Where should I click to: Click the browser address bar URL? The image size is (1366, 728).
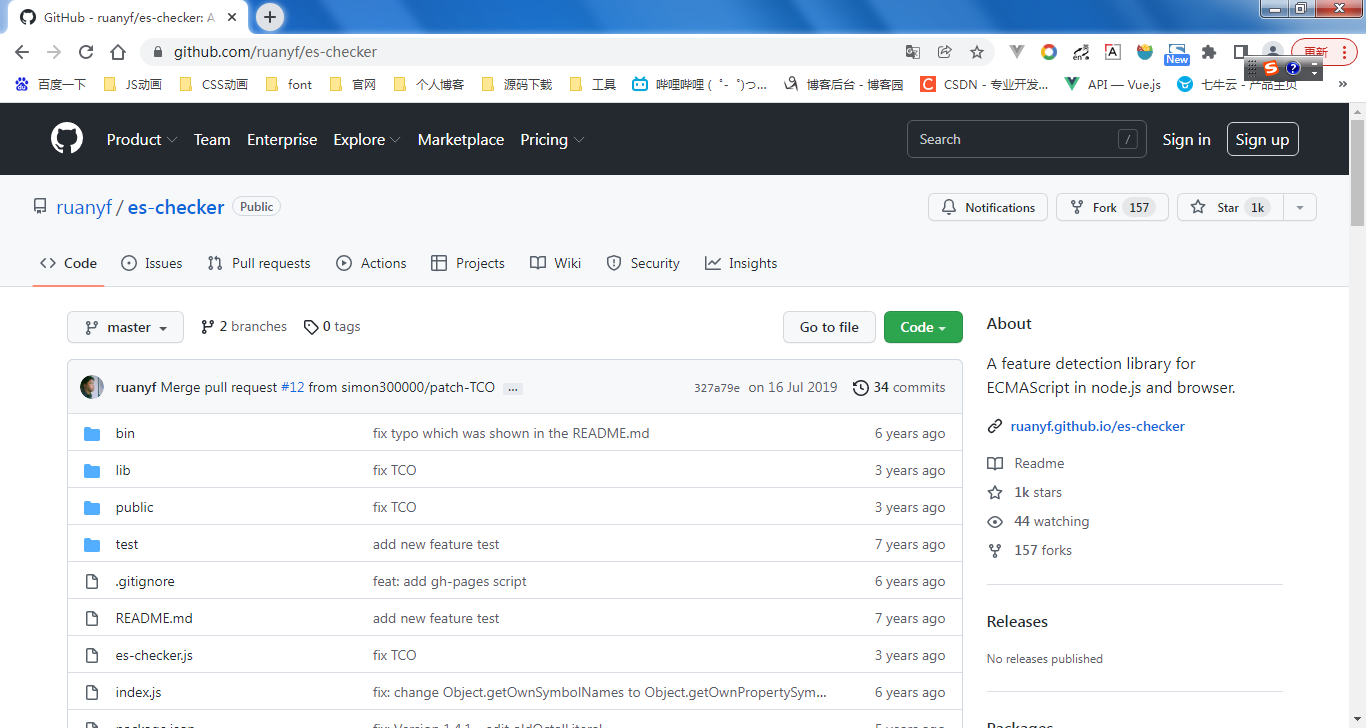(275, 52)
